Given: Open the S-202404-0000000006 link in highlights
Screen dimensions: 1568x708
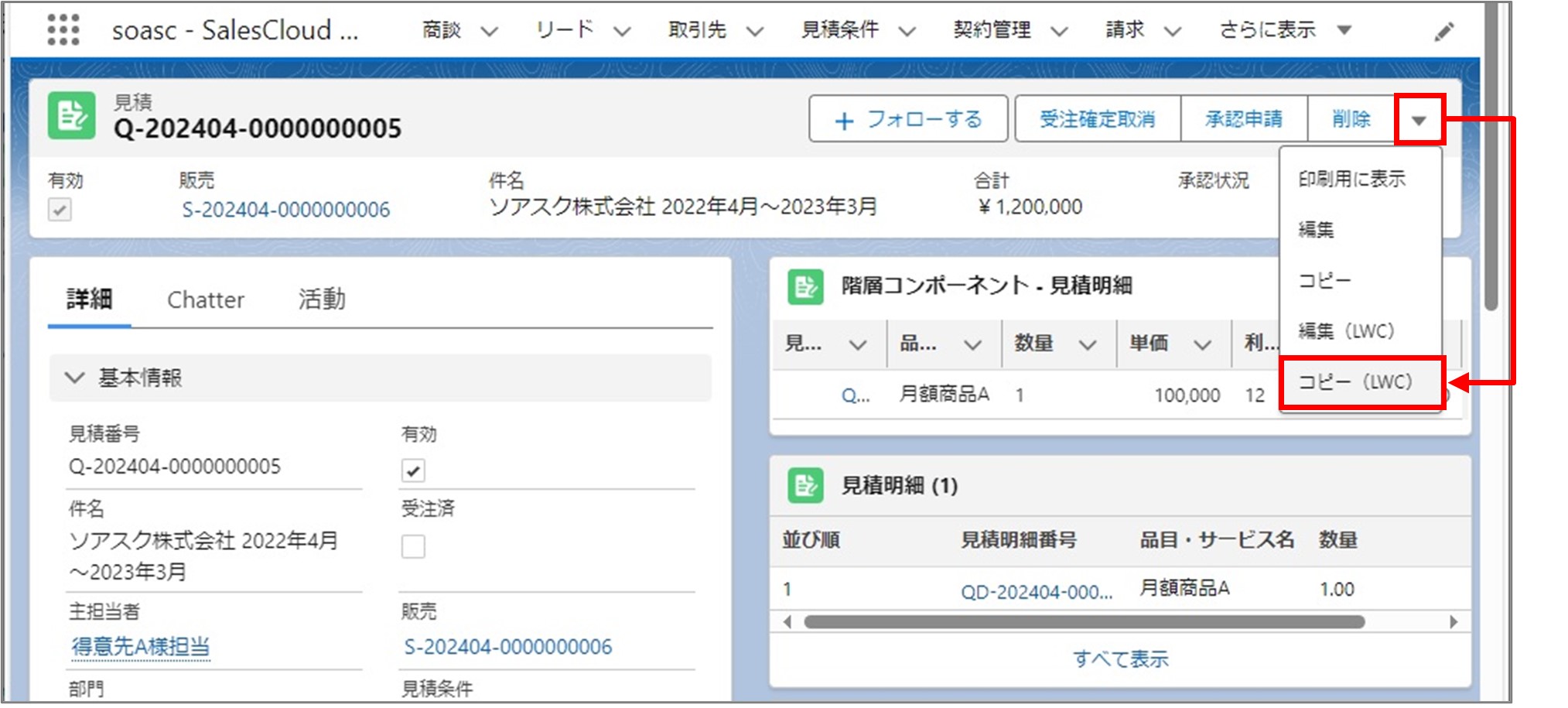Looking at the screenshot, I should click(285, 210).
